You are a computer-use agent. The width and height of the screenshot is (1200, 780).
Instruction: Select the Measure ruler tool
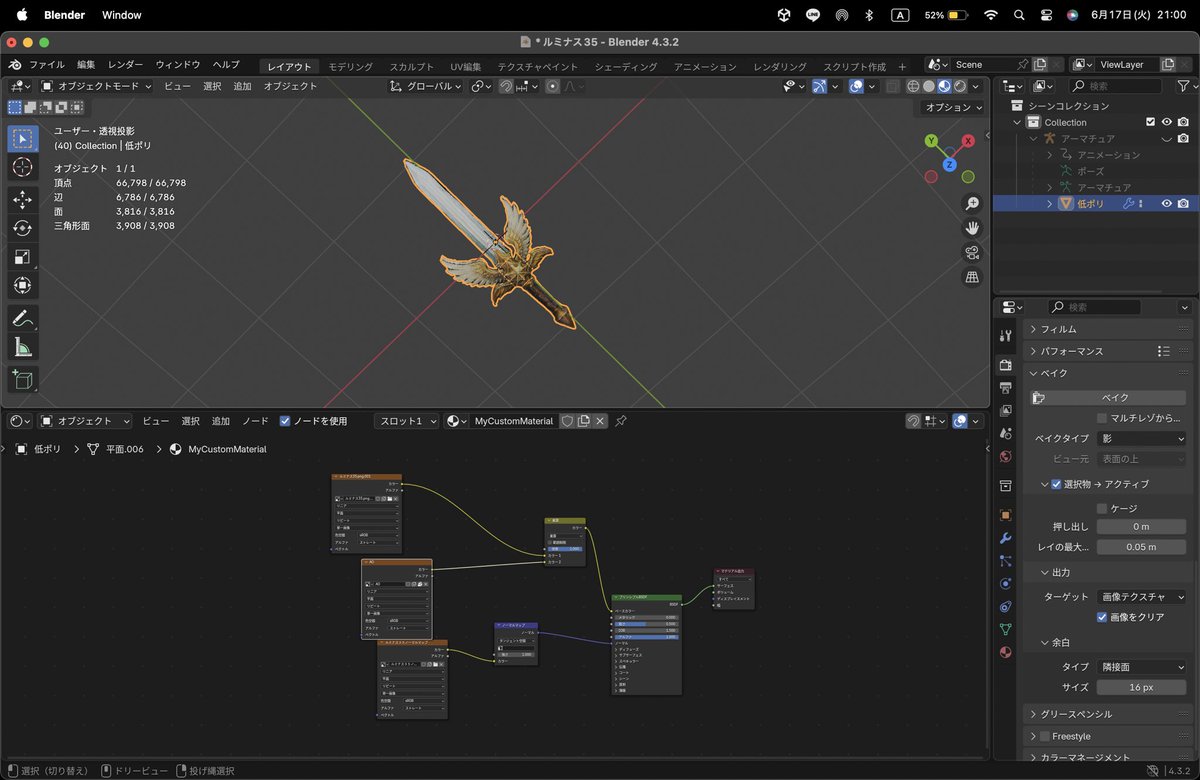pyautogui.click(x=22, y=348)
